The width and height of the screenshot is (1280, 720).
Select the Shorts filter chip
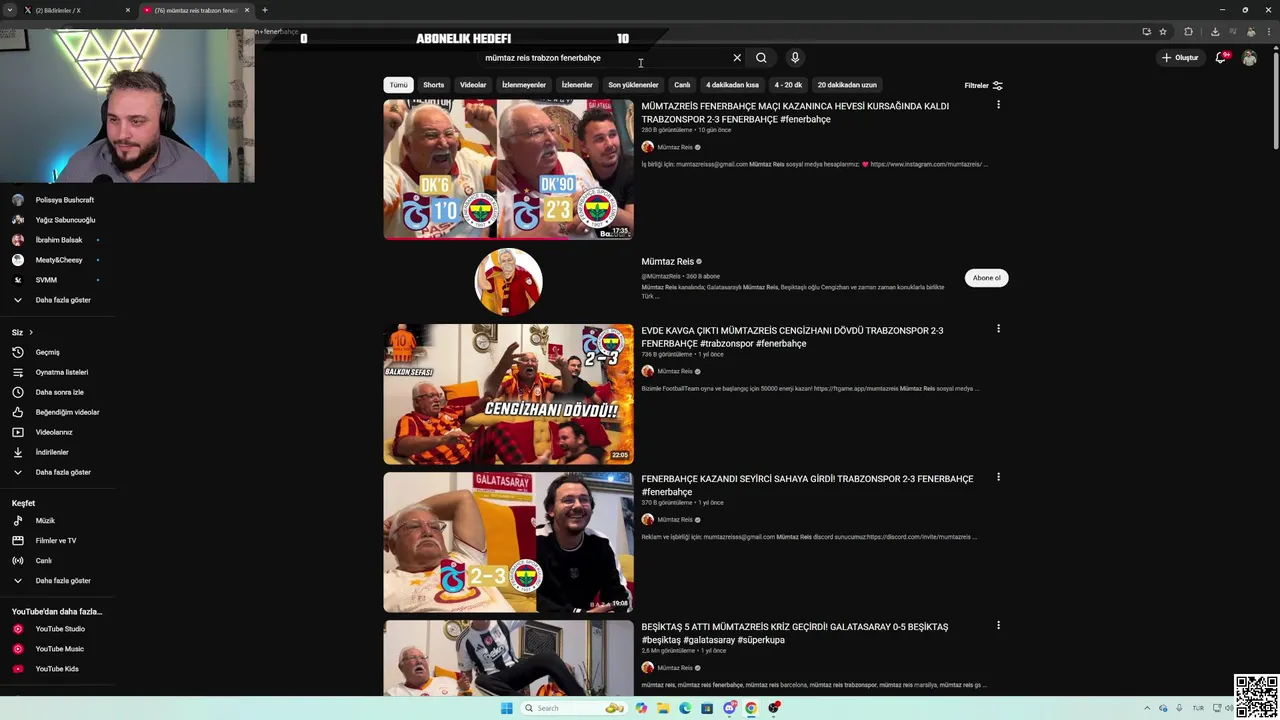point(433,85)
